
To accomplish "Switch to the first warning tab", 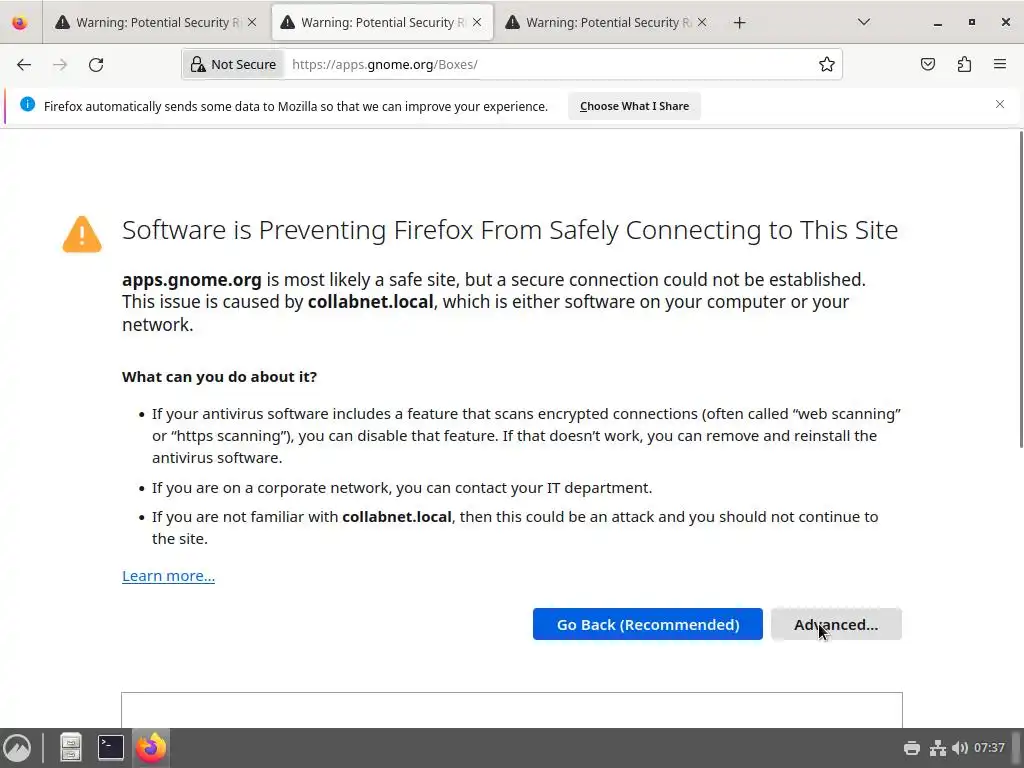I will (x=157, y=23).
